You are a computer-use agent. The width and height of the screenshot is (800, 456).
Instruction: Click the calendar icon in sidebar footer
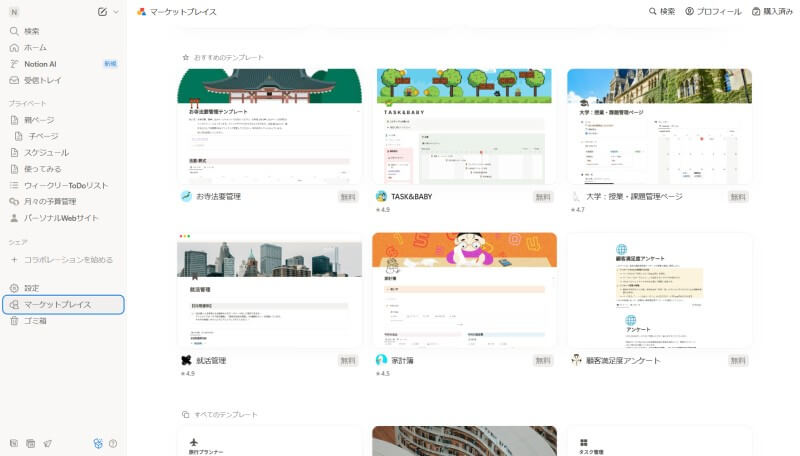pos(30,443)
